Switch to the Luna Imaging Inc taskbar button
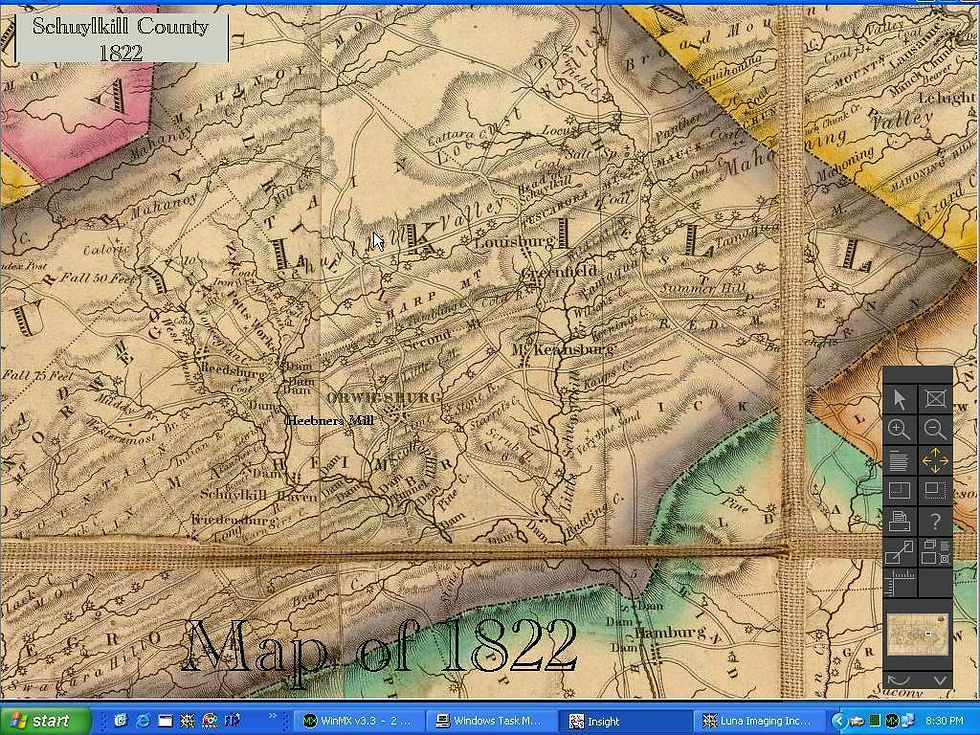Viewport: 980px width, 735px height. point(759,721)
